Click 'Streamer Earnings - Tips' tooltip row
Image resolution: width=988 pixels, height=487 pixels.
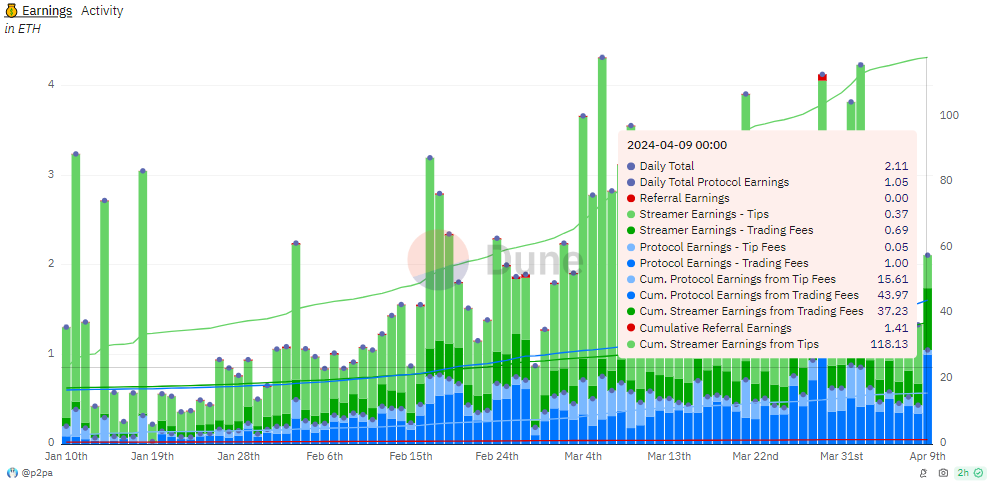click(x=767, y=215)
